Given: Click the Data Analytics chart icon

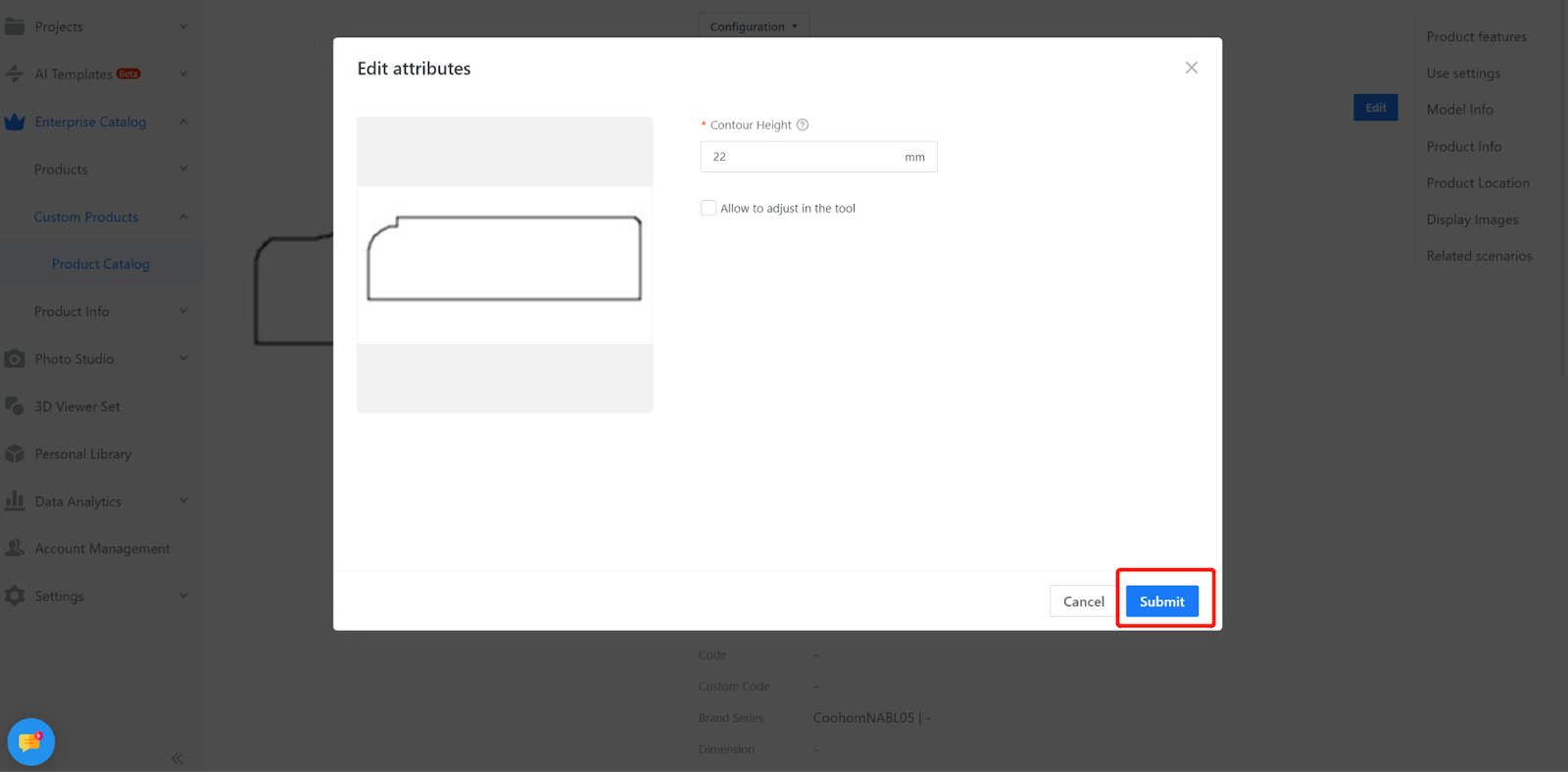Looking at the screenshot, I should pyautogui.click(x=15, y=501).
